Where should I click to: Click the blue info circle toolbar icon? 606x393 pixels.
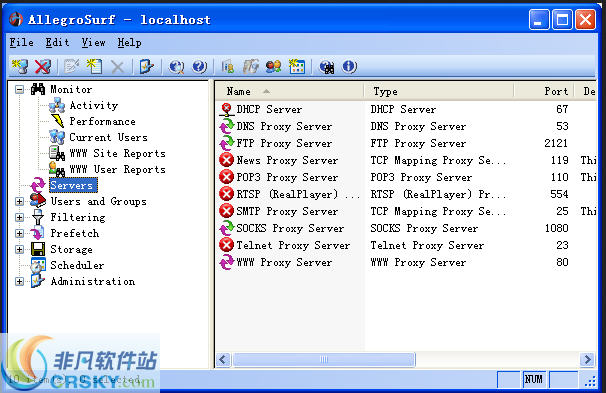[349, 66]
